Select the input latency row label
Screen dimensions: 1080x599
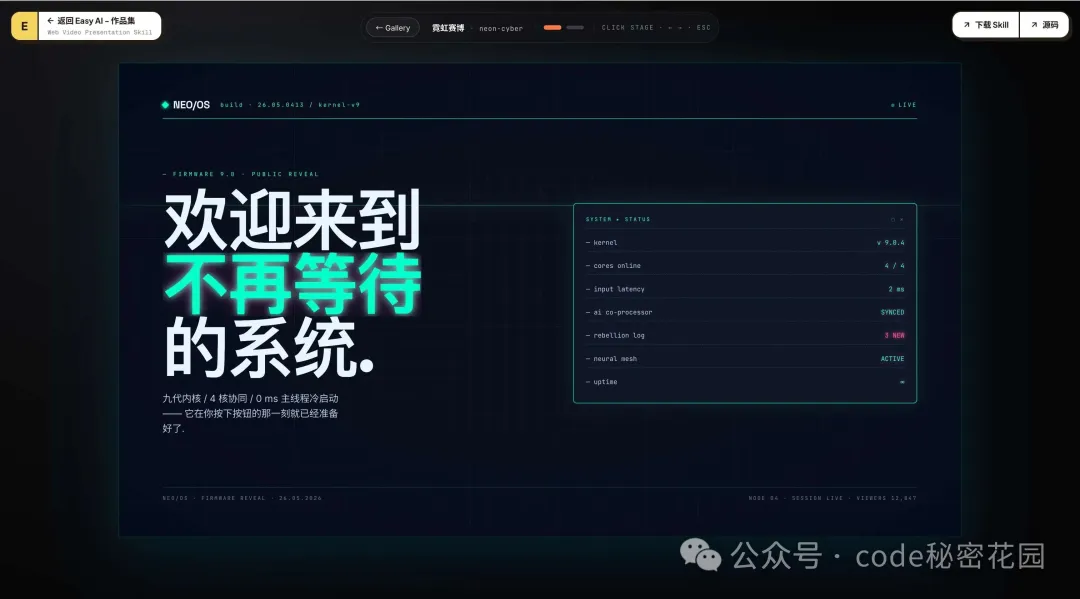coord(619,289)
